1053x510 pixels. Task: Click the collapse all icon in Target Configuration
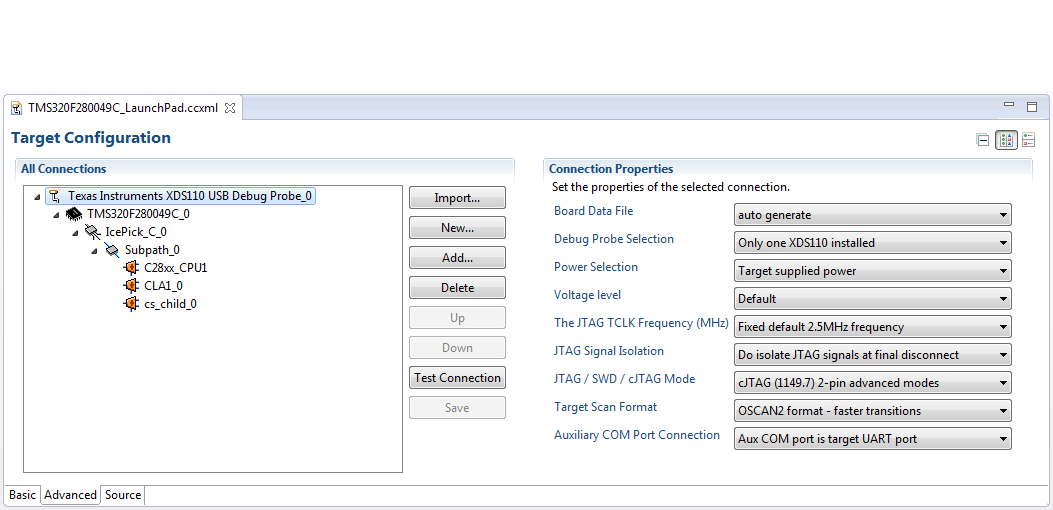pyautogui.click(x=983, y=140)
